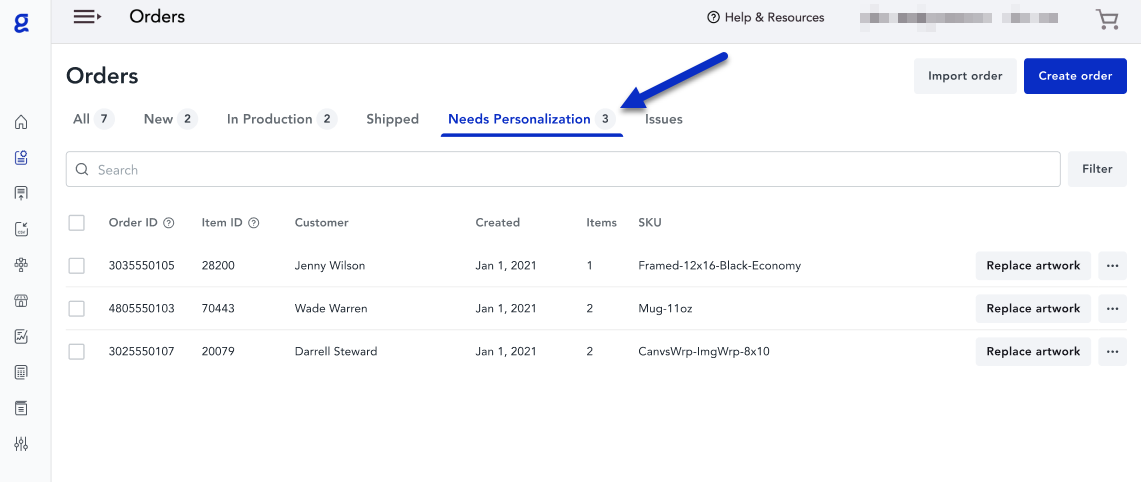
Task: Expand the hamburger navigation menu
Action: point(88,17)
